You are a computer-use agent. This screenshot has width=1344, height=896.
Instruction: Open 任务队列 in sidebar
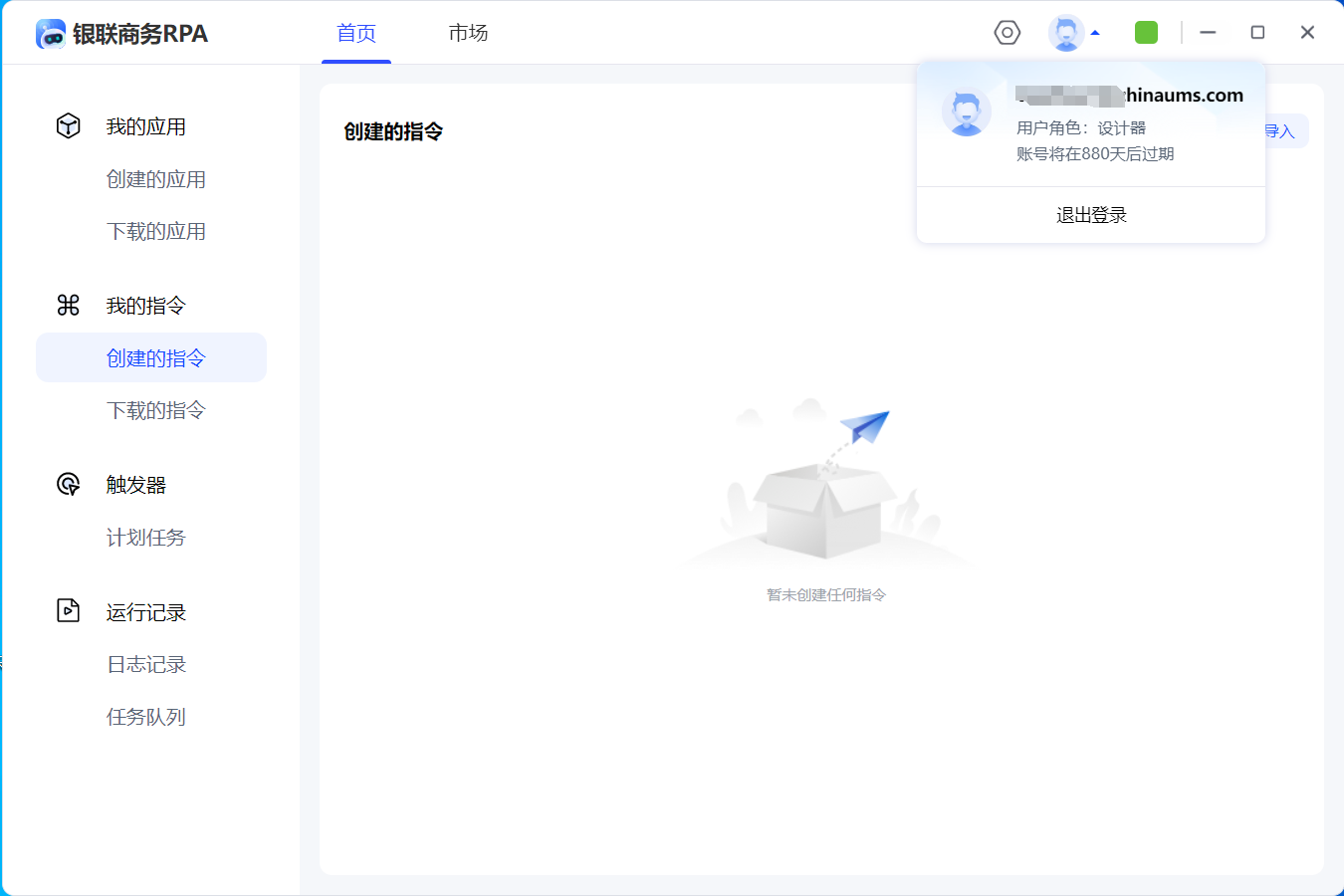[x=146, y=717]
